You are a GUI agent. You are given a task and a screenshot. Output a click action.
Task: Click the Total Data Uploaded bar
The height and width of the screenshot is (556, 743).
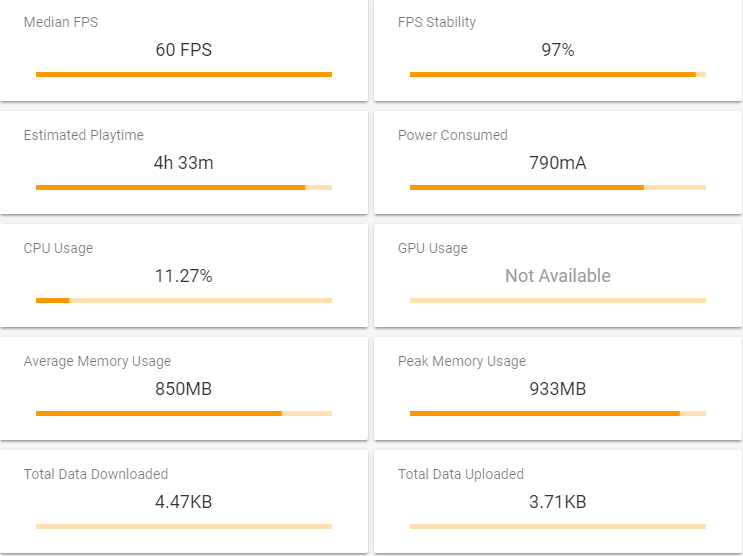click(558, 527)
